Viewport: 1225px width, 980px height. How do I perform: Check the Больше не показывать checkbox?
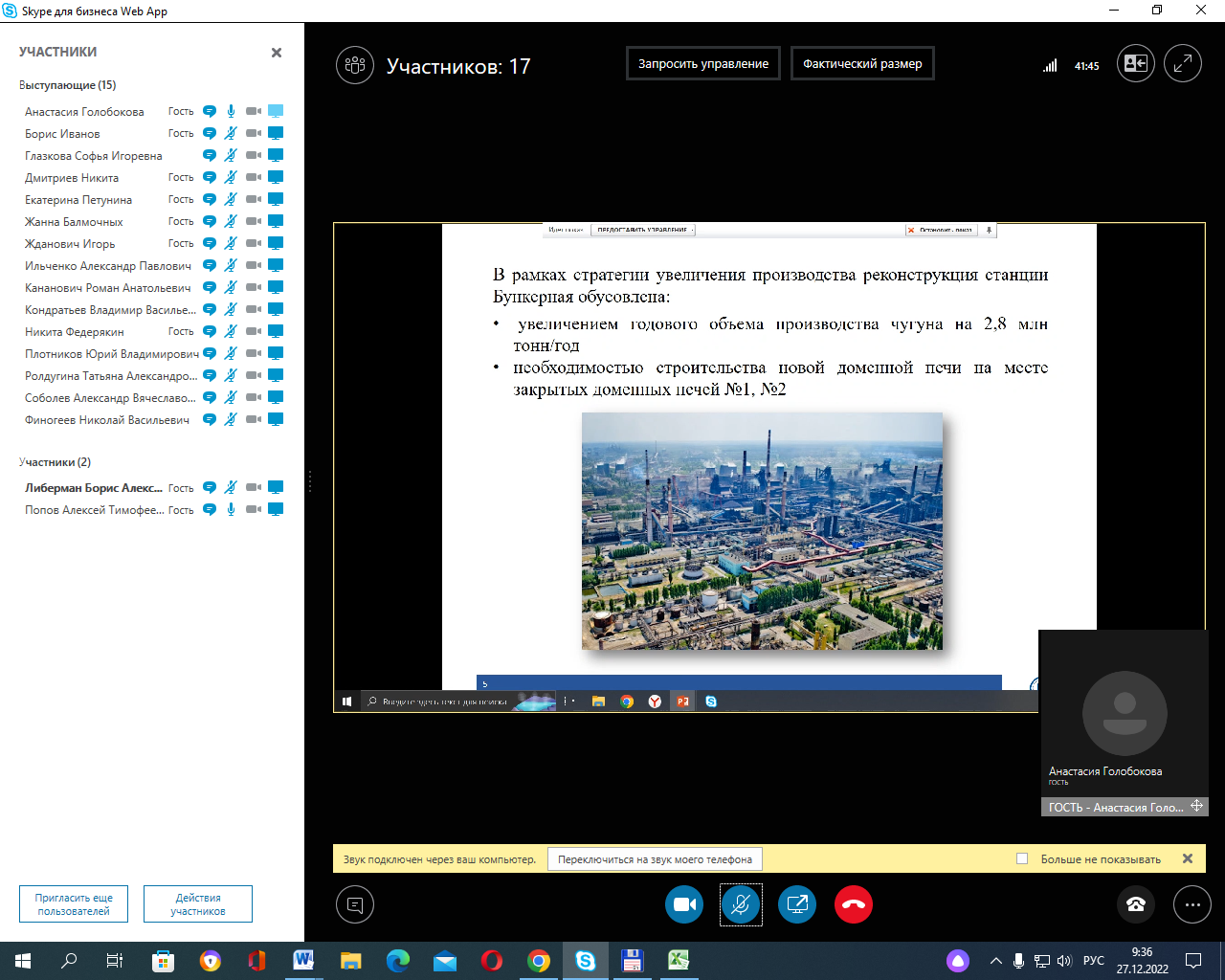click(1022, 859)
